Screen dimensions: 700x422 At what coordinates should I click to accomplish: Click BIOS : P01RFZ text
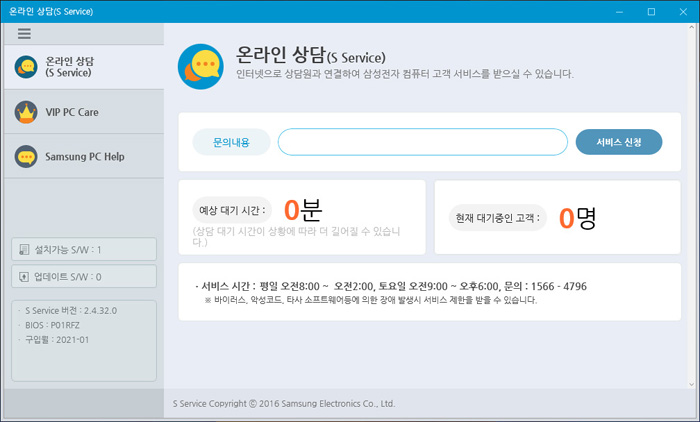tap(52, 325)
